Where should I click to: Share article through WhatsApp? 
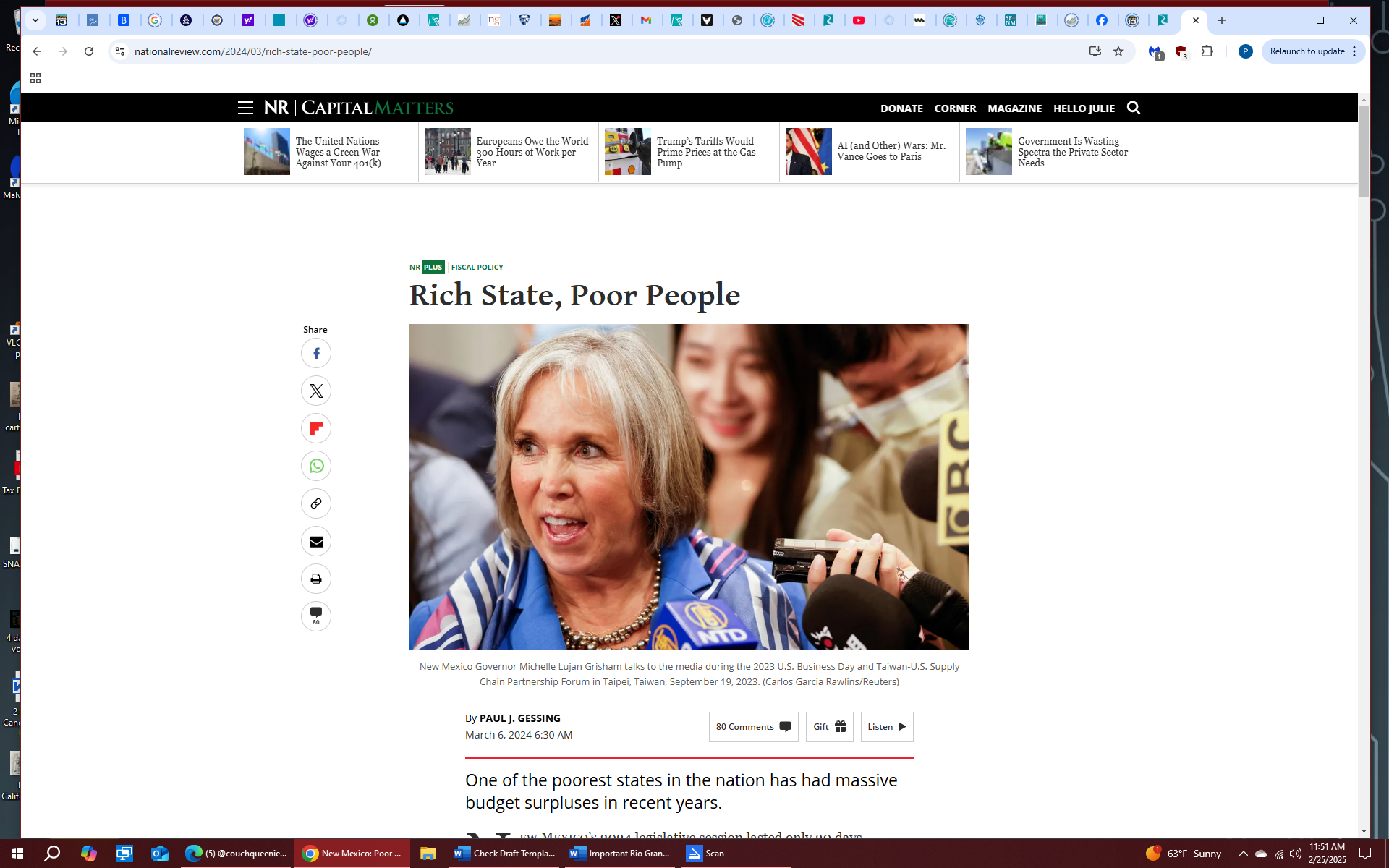pos(316,467)
